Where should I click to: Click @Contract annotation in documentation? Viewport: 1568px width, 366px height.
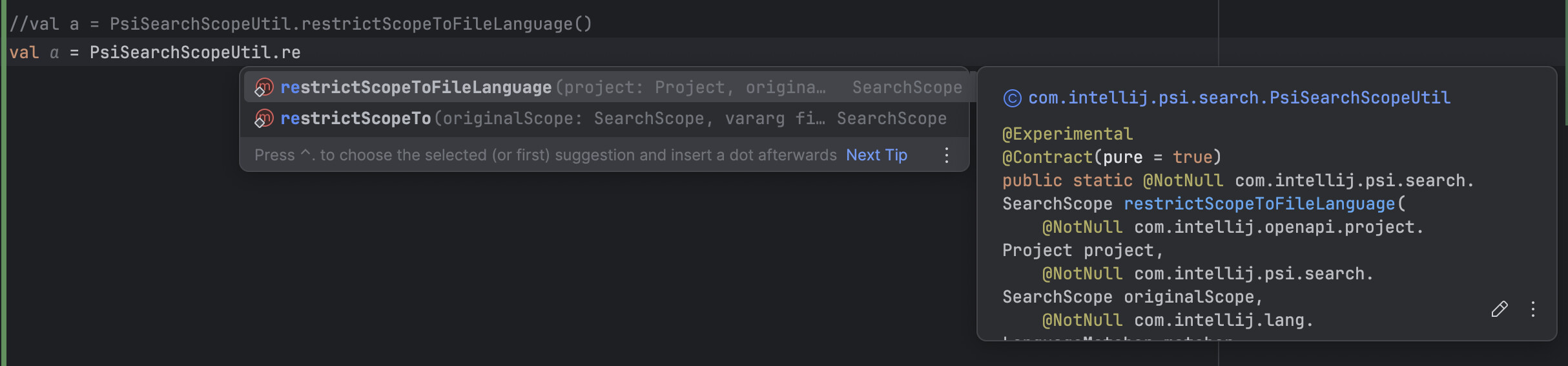pos(1047,157)
